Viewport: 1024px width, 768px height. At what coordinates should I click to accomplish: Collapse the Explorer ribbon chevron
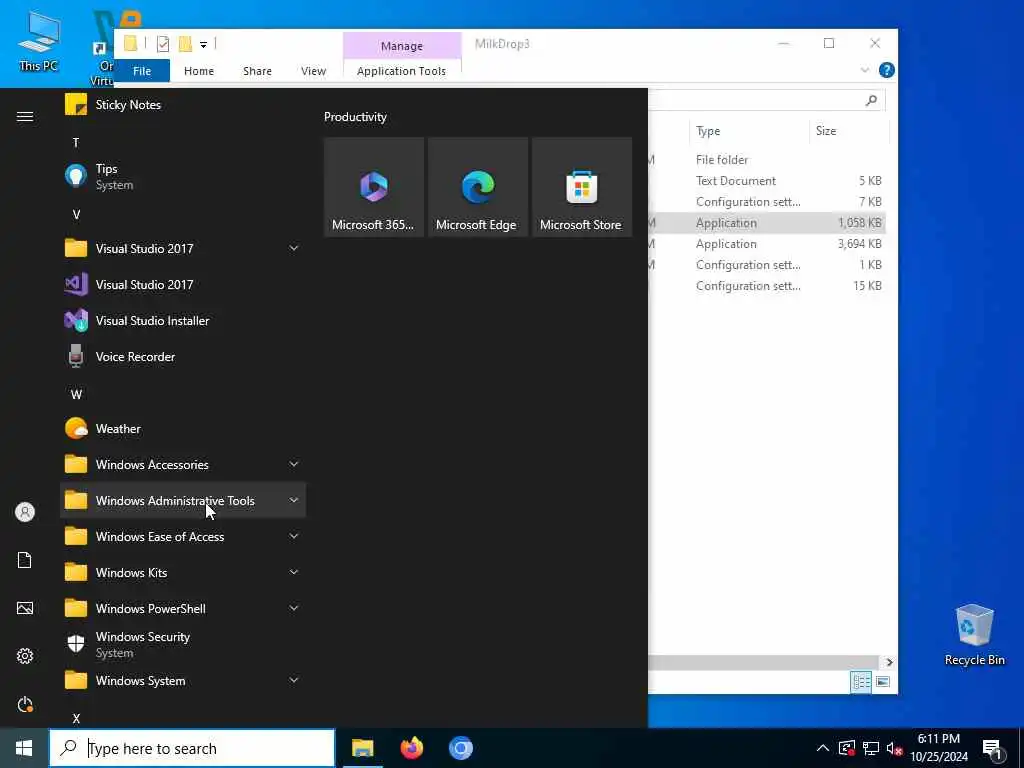[x=865, y=71]
